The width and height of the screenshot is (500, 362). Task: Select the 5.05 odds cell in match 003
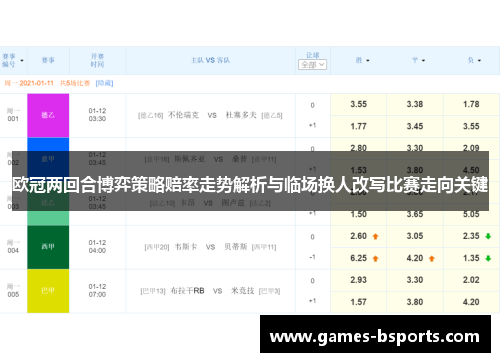471,214
